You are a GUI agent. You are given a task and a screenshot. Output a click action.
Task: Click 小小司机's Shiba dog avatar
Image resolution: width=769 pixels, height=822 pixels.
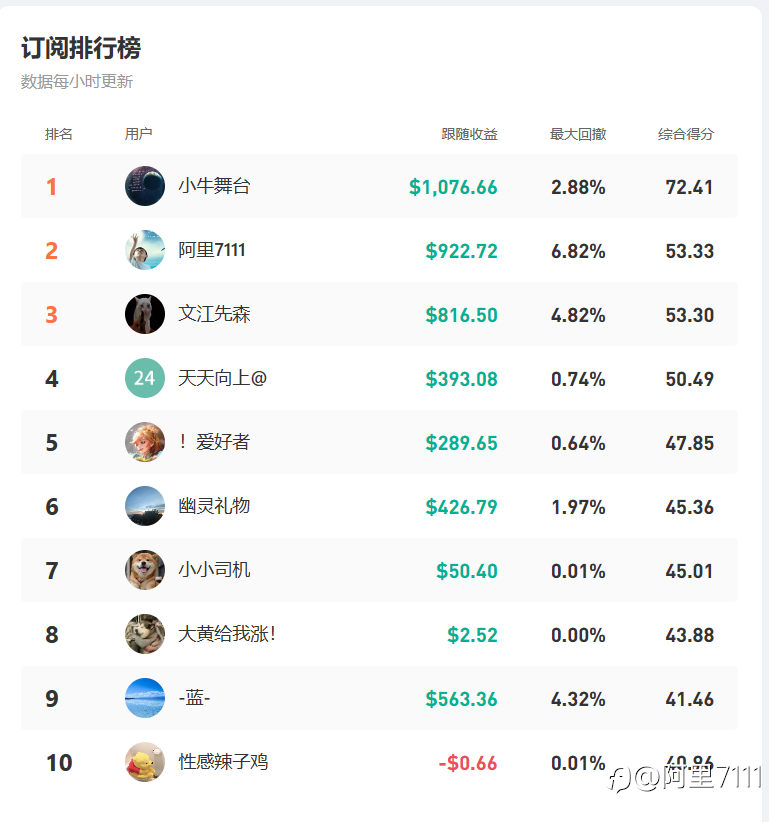(x=145, y=570)
